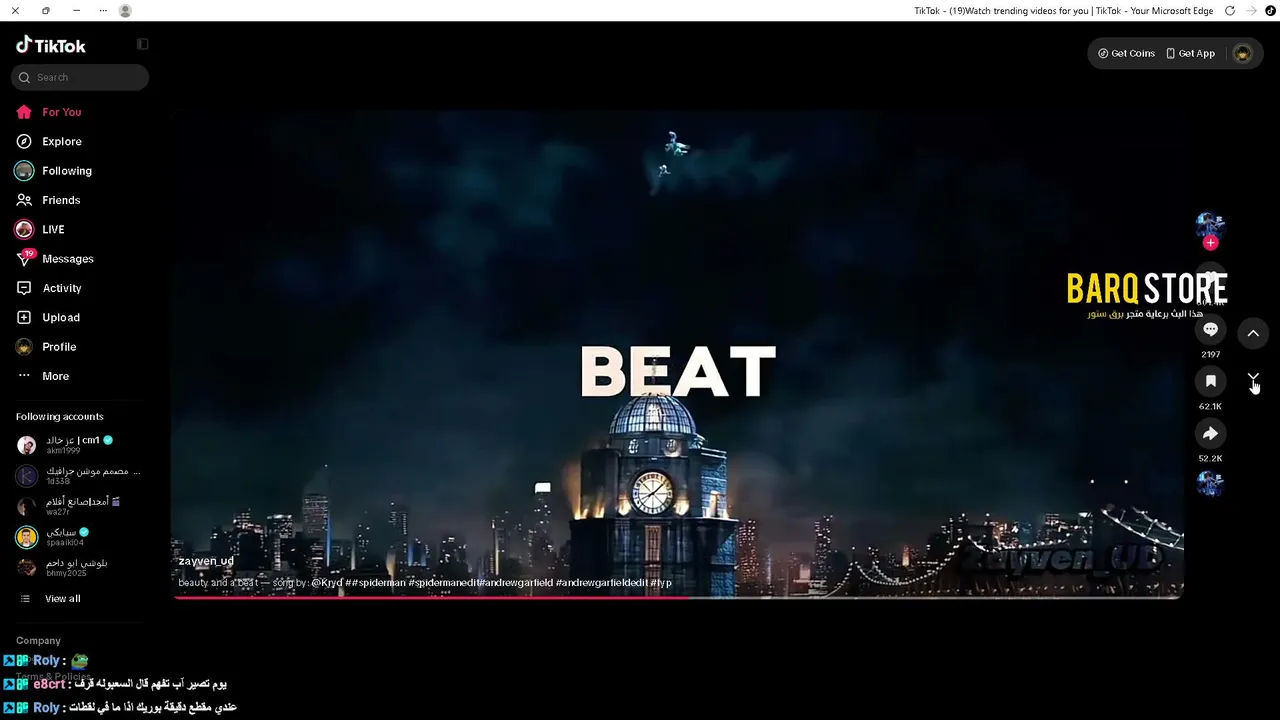1280x720 pixels.
Task: Open the followed account spaaiki04
Action: coord(53,537)
